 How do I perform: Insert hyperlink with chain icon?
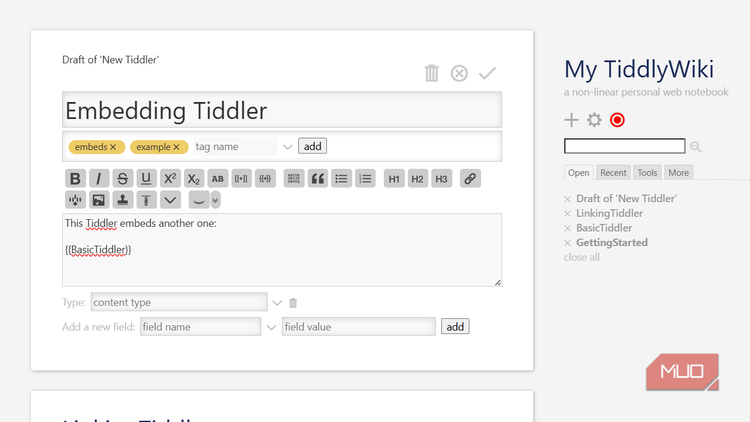[x=470, y=178]
